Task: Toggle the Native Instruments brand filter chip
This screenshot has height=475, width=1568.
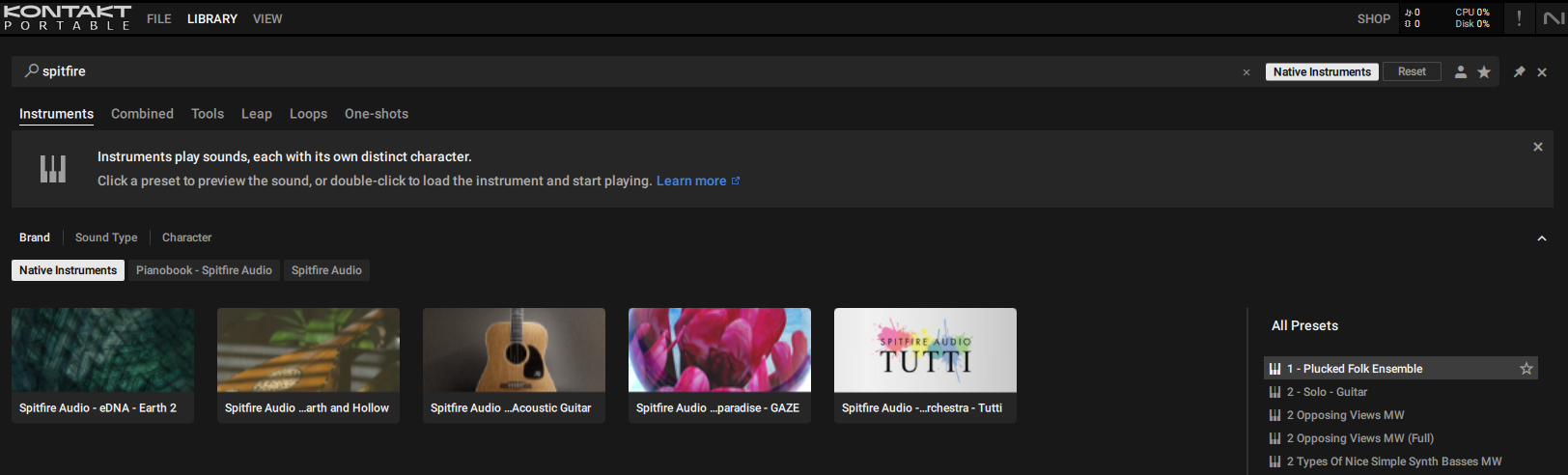Action: pyautogui.click(x=68, y=270)
